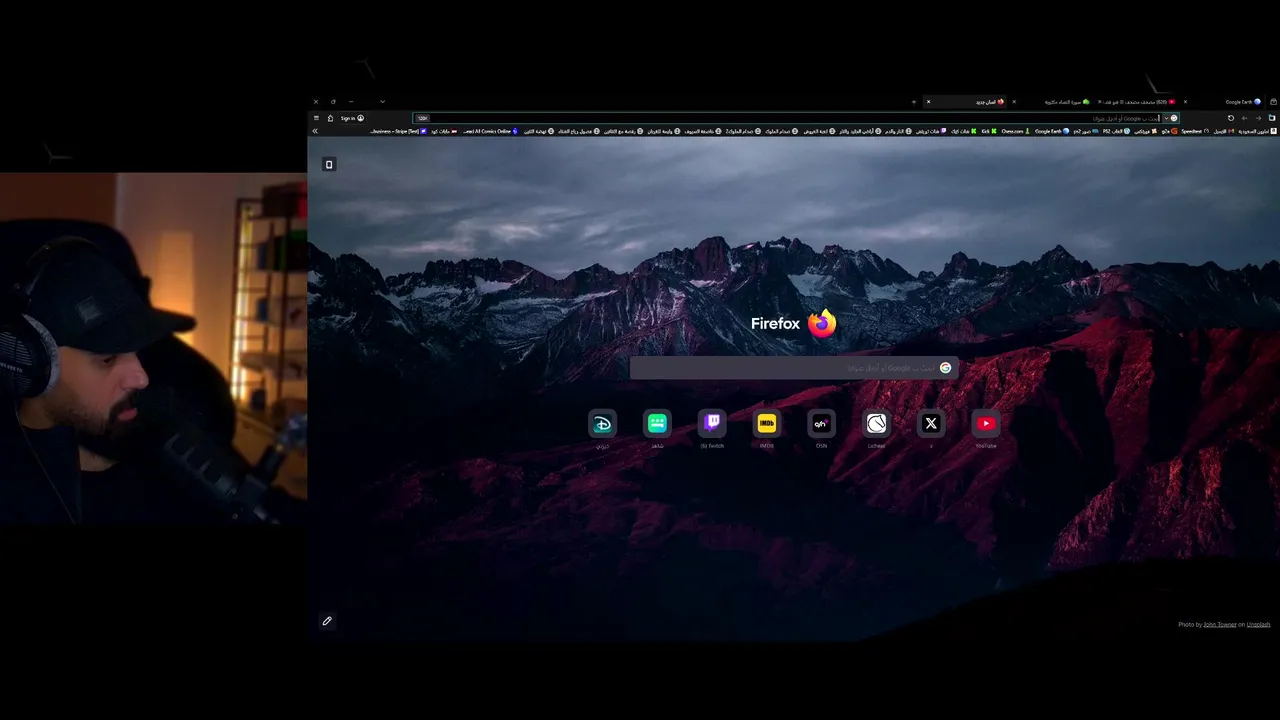The width and height of the screenshot is (1280, 720).
Task: Click the home toolbar icon
Action: 330,118
